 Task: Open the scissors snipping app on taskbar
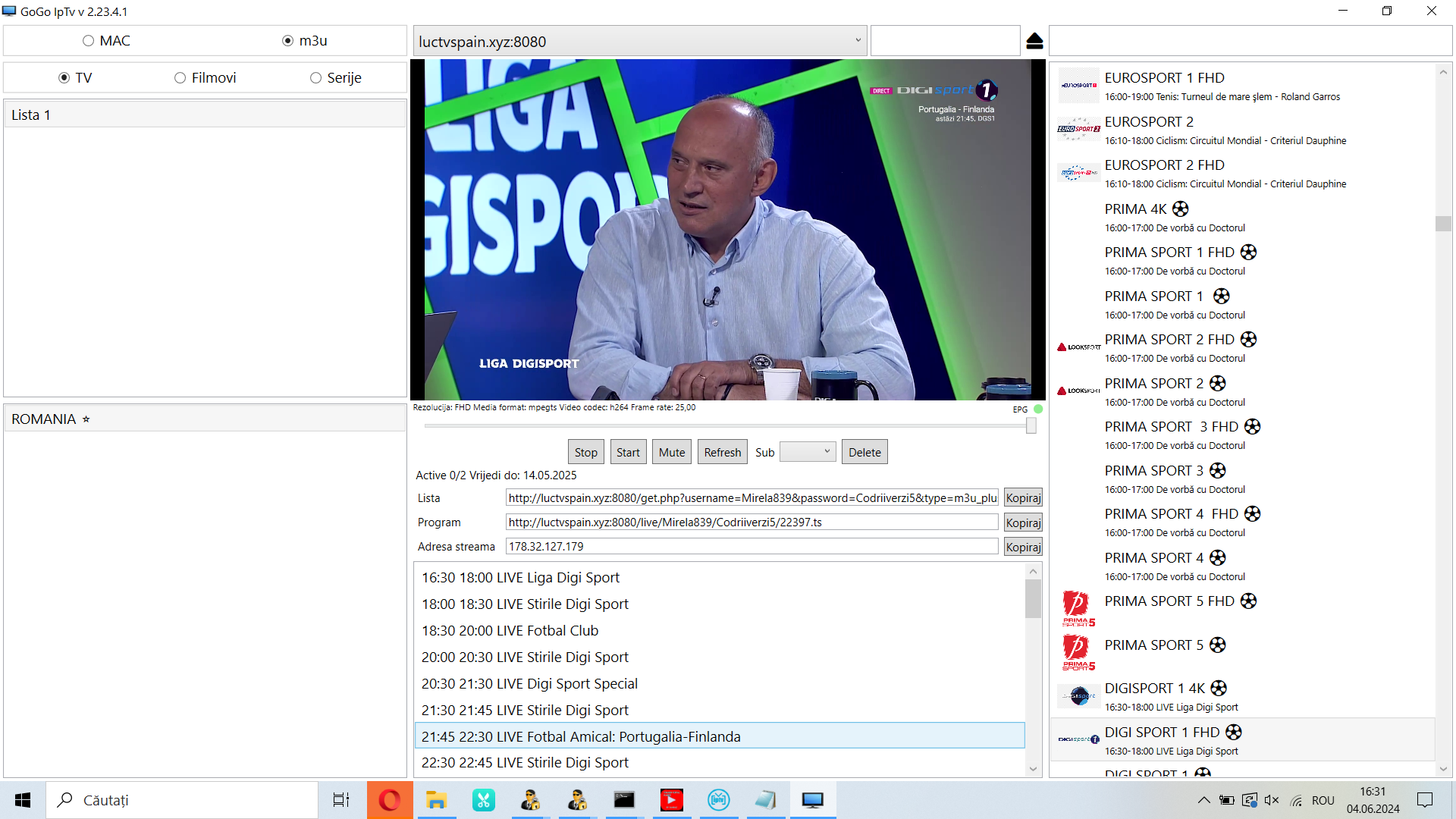coord(483,800)
